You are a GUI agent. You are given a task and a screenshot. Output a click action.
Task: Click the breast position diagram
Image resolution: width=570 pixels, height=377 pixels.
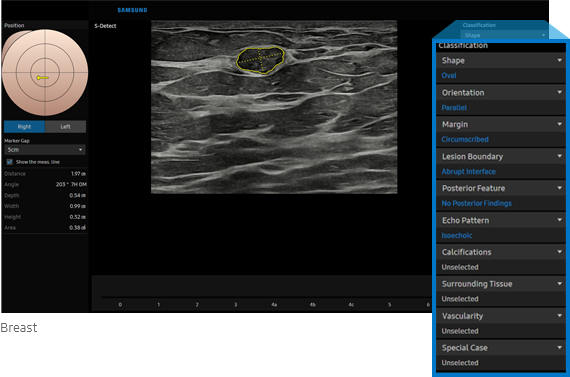click(45, 72)
